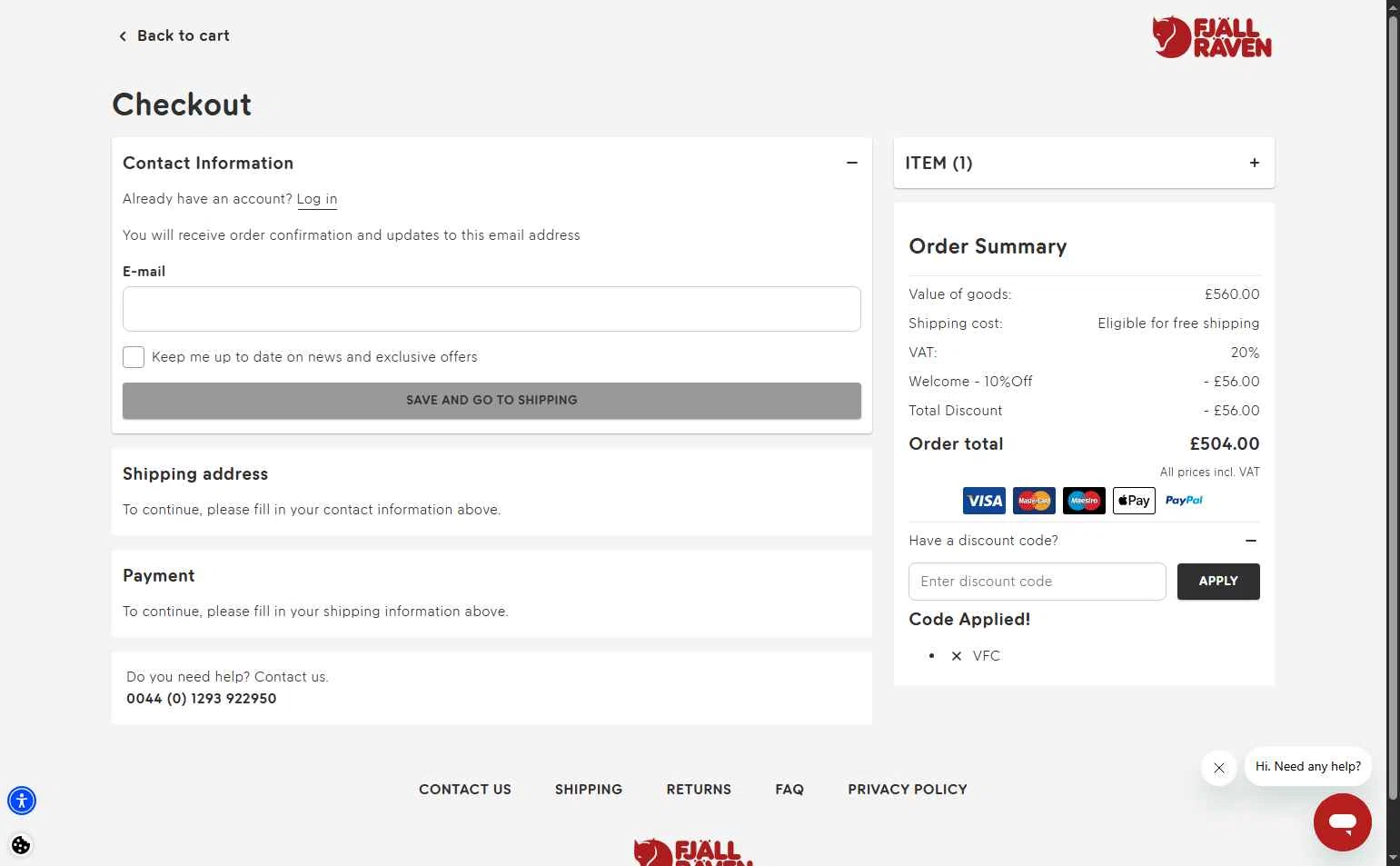
Task: Click the Fjällräven logo in the header
Action: tap(1212, 37)
